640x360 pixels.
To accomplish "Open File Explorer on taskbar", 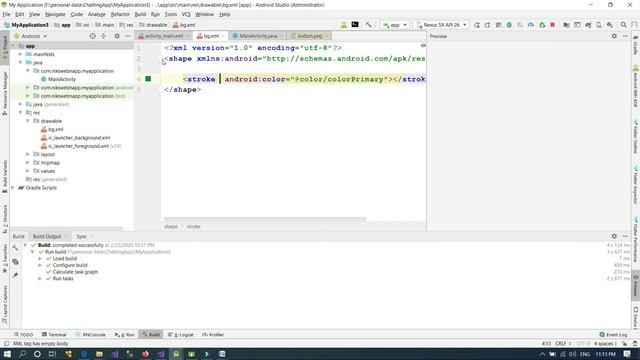I will pyautogui.click(x=99, y=354).
